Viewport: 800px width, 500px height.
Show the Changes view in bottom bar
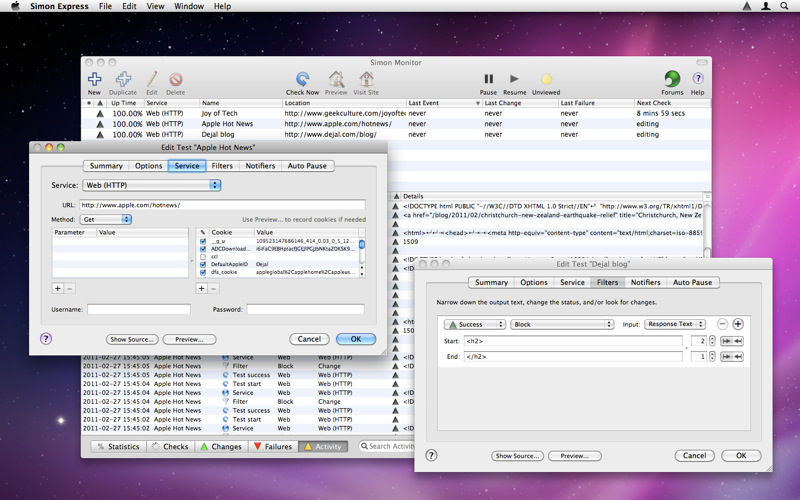coord(221,446)
